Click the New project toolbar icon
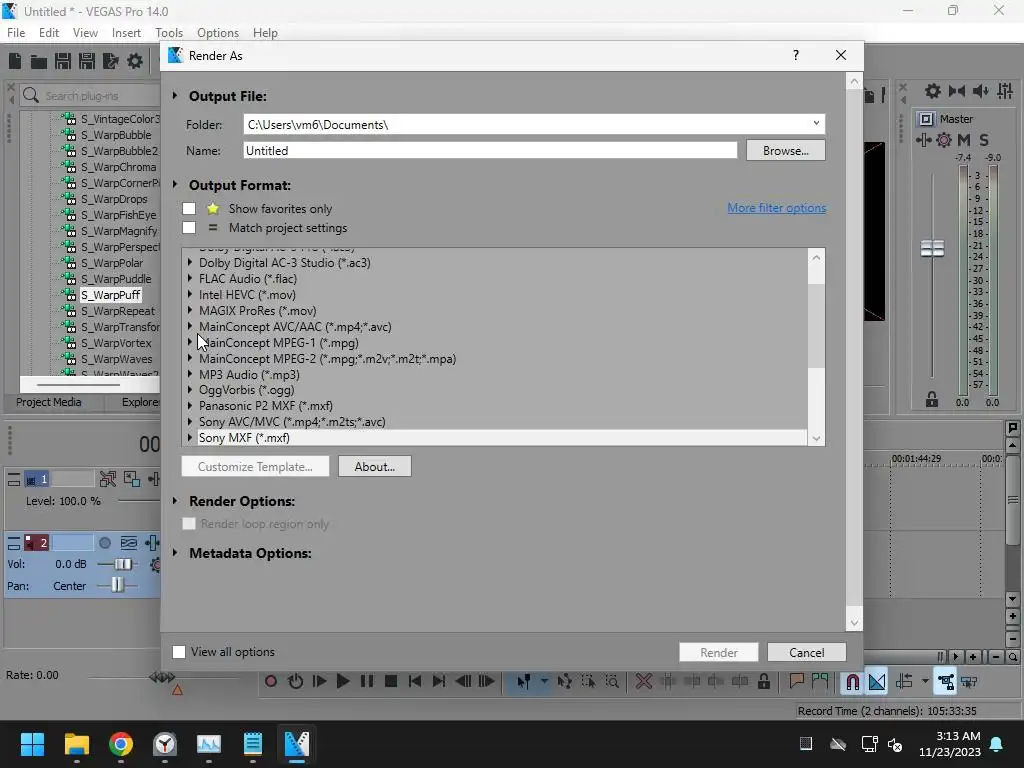The height and width of the screenshot is (768, 1024). click(15, 61)
